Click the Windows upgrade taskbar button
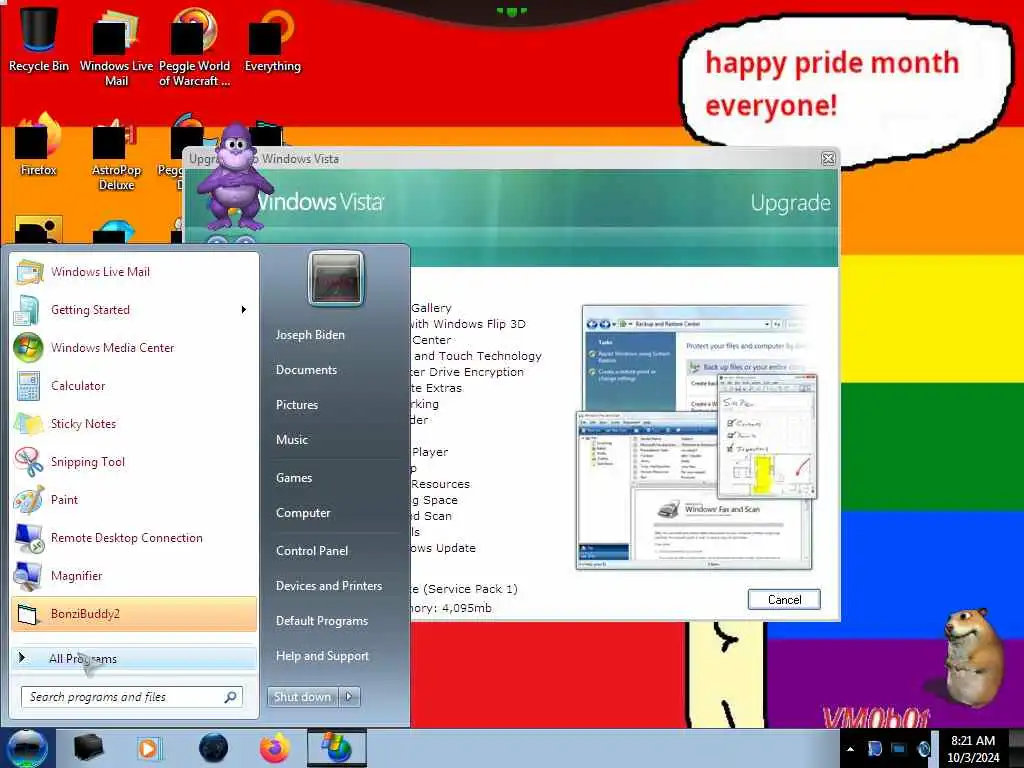 (337, 748)
